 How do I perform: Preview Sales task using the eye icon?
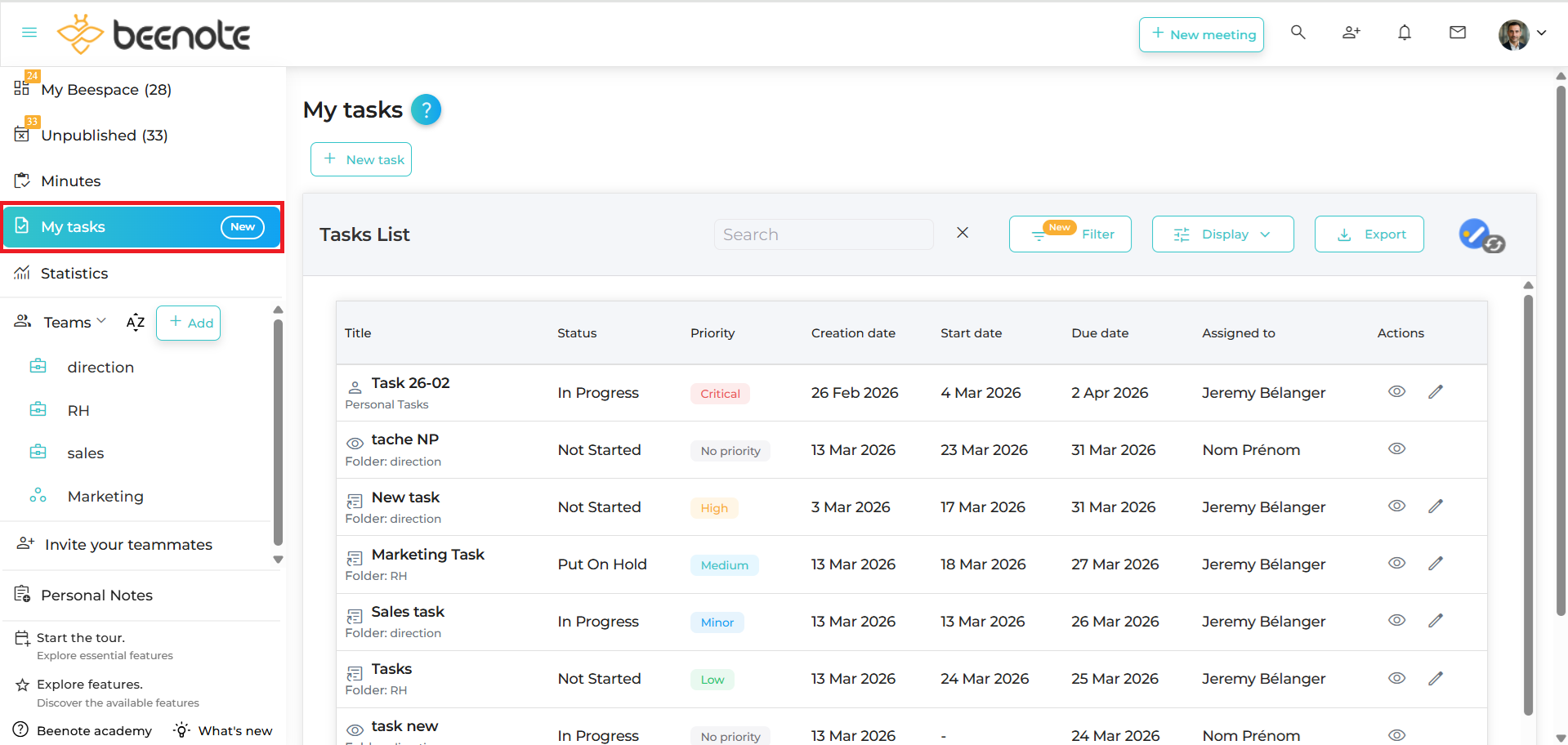[x=1396, y=620]
